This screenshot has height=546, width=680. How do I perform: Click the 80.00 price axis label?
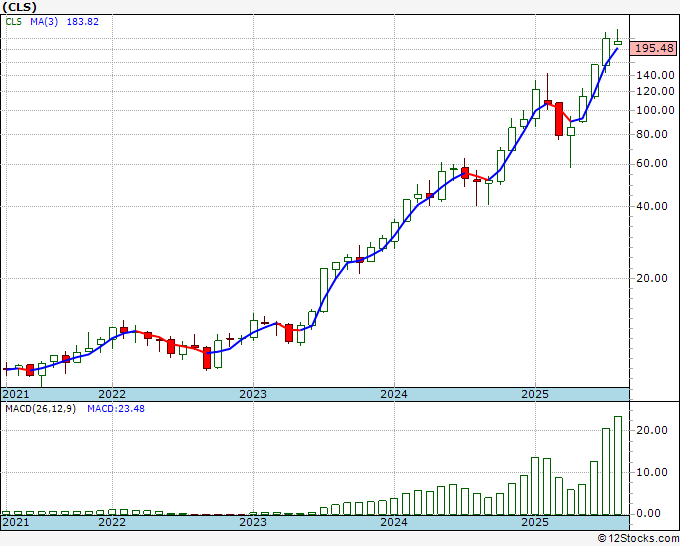[x=651, y=134]
